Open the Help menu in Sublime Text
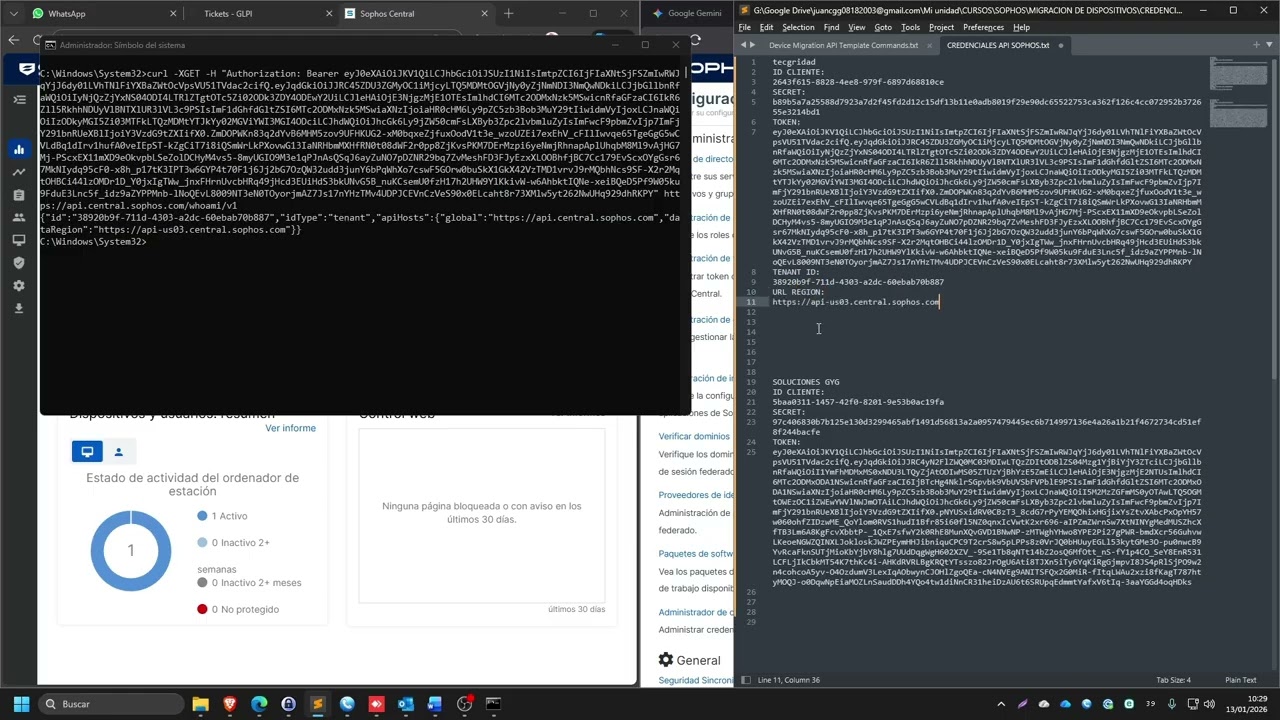 pos(1023,27)
